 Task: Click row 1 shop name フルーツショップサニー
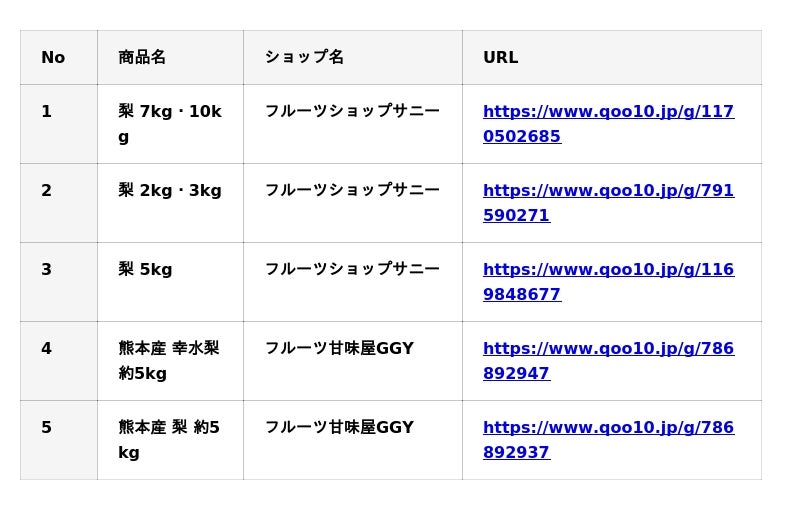pos(352,112)
